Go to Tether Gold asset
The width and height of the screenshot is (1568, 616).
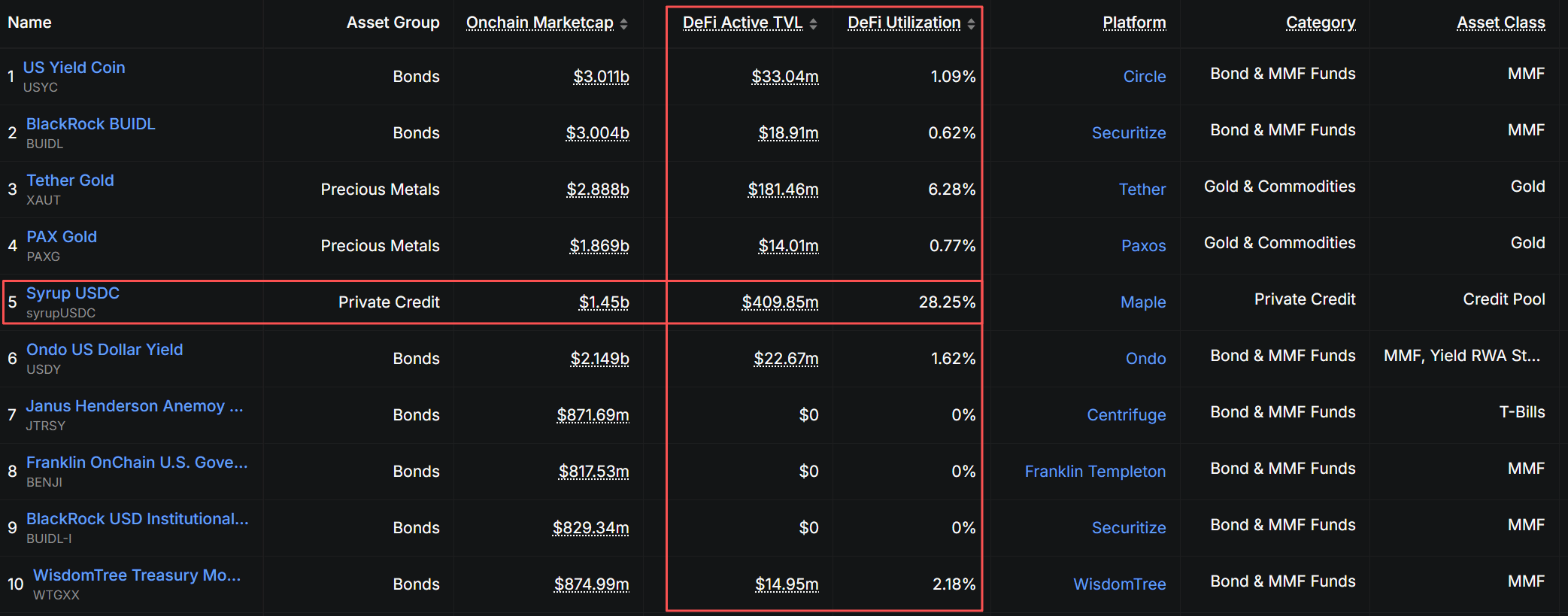[x=71, y=180]
